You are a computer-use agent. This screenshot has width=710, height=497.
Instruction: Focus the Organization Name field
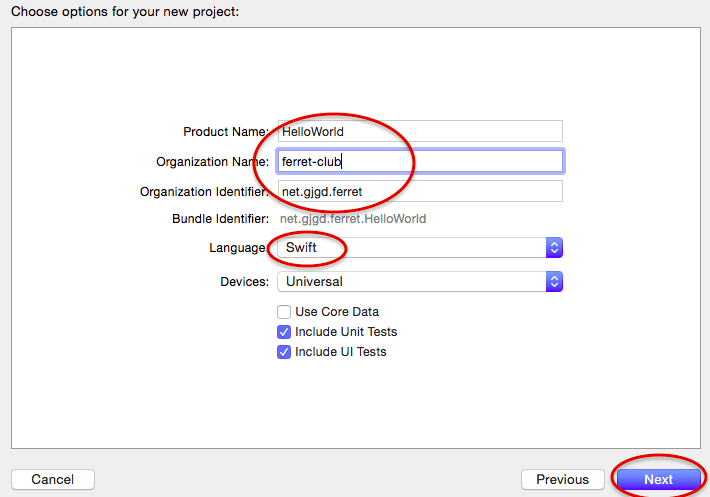[x=420, y=161]
